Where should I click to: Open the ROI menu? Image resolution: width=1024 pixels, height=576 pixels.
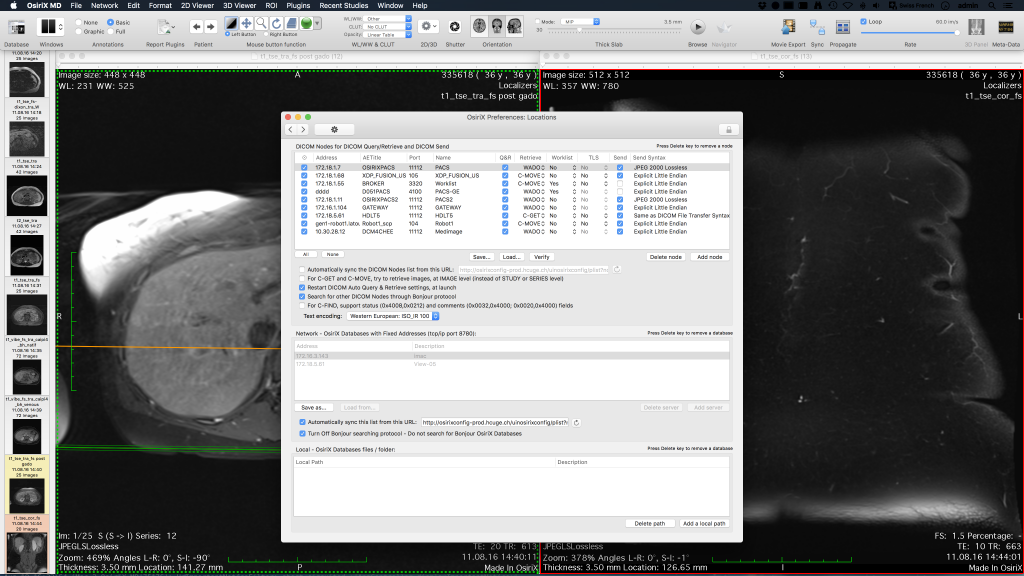pos(271,5)
